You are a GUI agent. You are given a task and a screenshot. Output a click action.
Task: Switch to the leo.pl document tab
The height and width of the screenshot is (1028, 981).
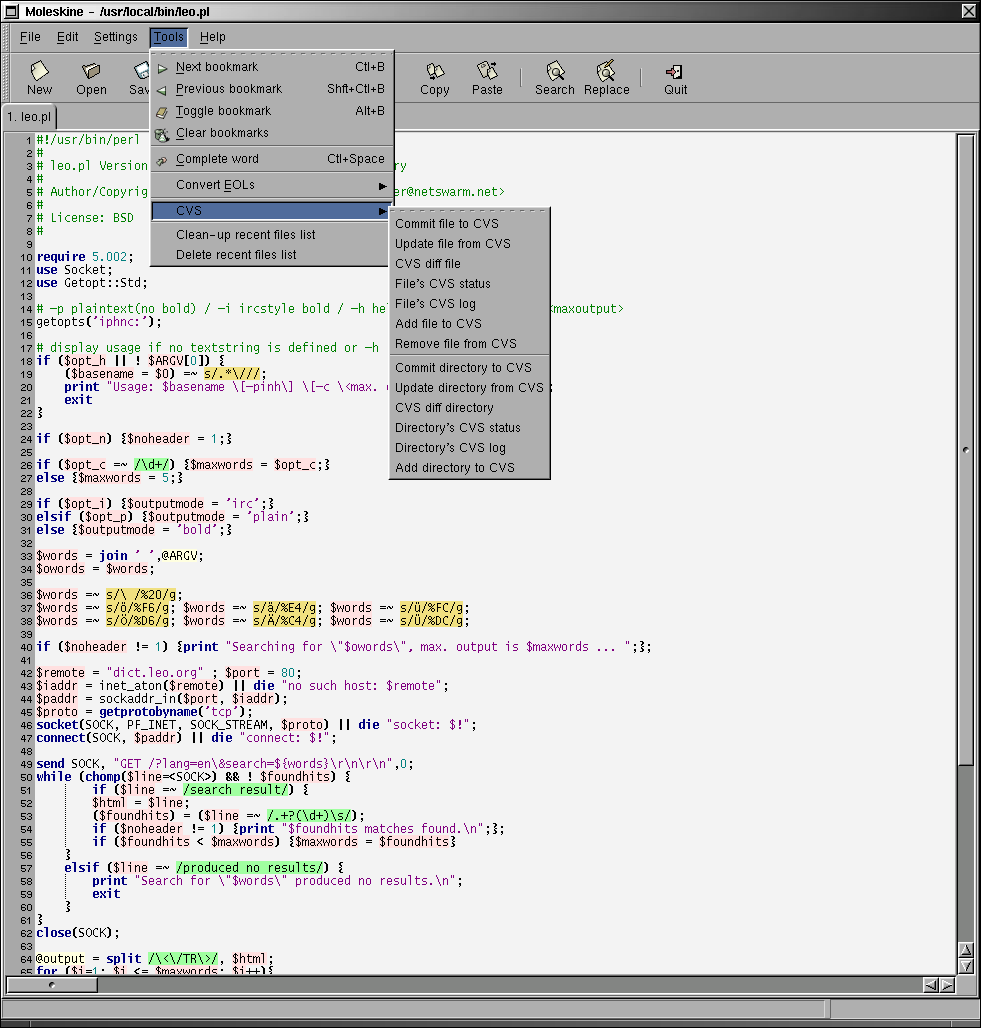[29, 117]
